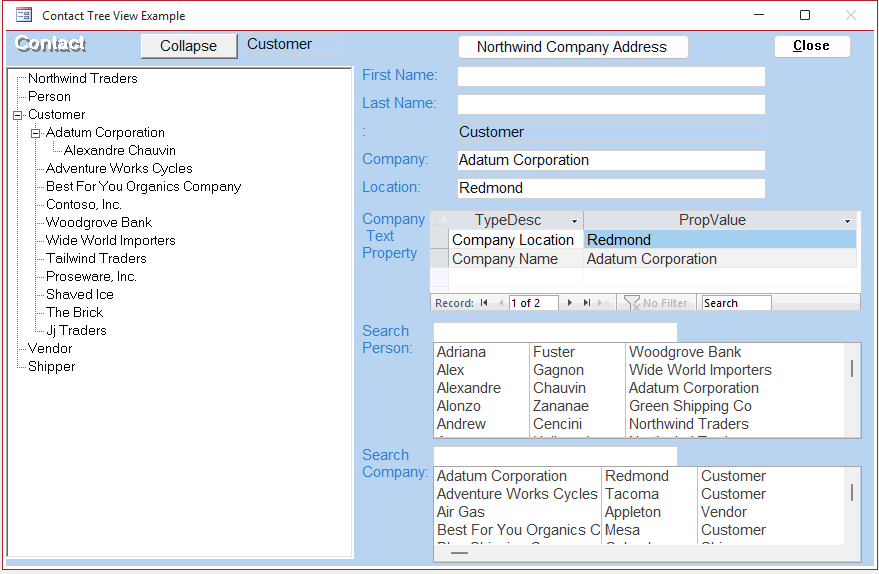Go to next record in navigator
Screen dimensions: 879x574
click(570, 303)
